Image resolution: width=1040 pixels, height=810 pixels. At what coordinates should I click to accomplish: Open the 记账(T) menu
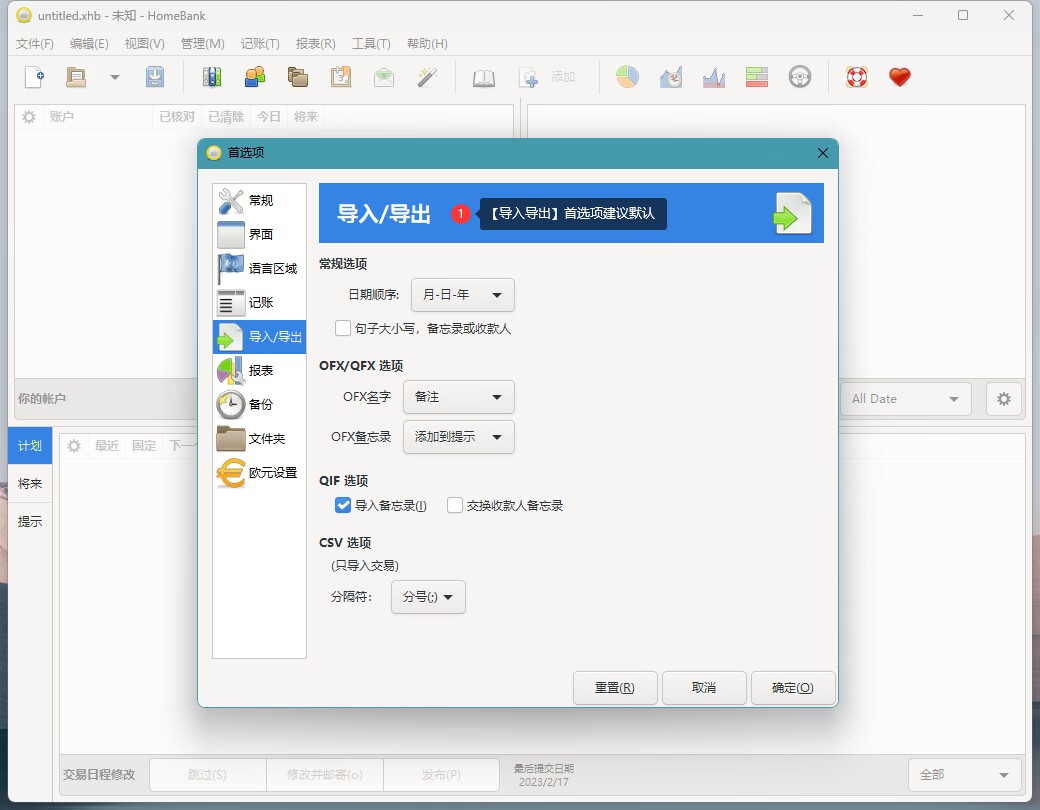(260, 44)
